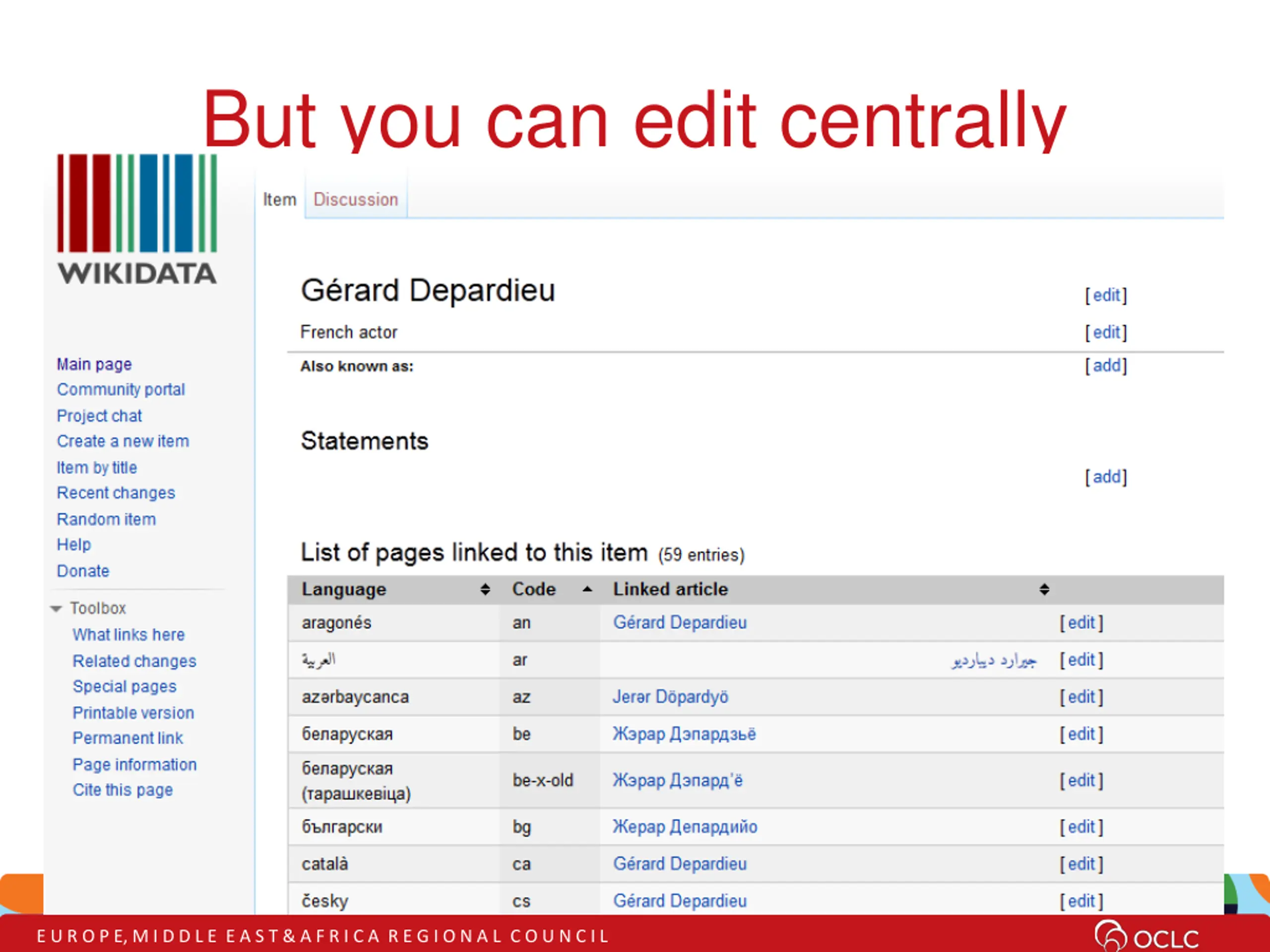Add a new statement

pos(1106,476)
